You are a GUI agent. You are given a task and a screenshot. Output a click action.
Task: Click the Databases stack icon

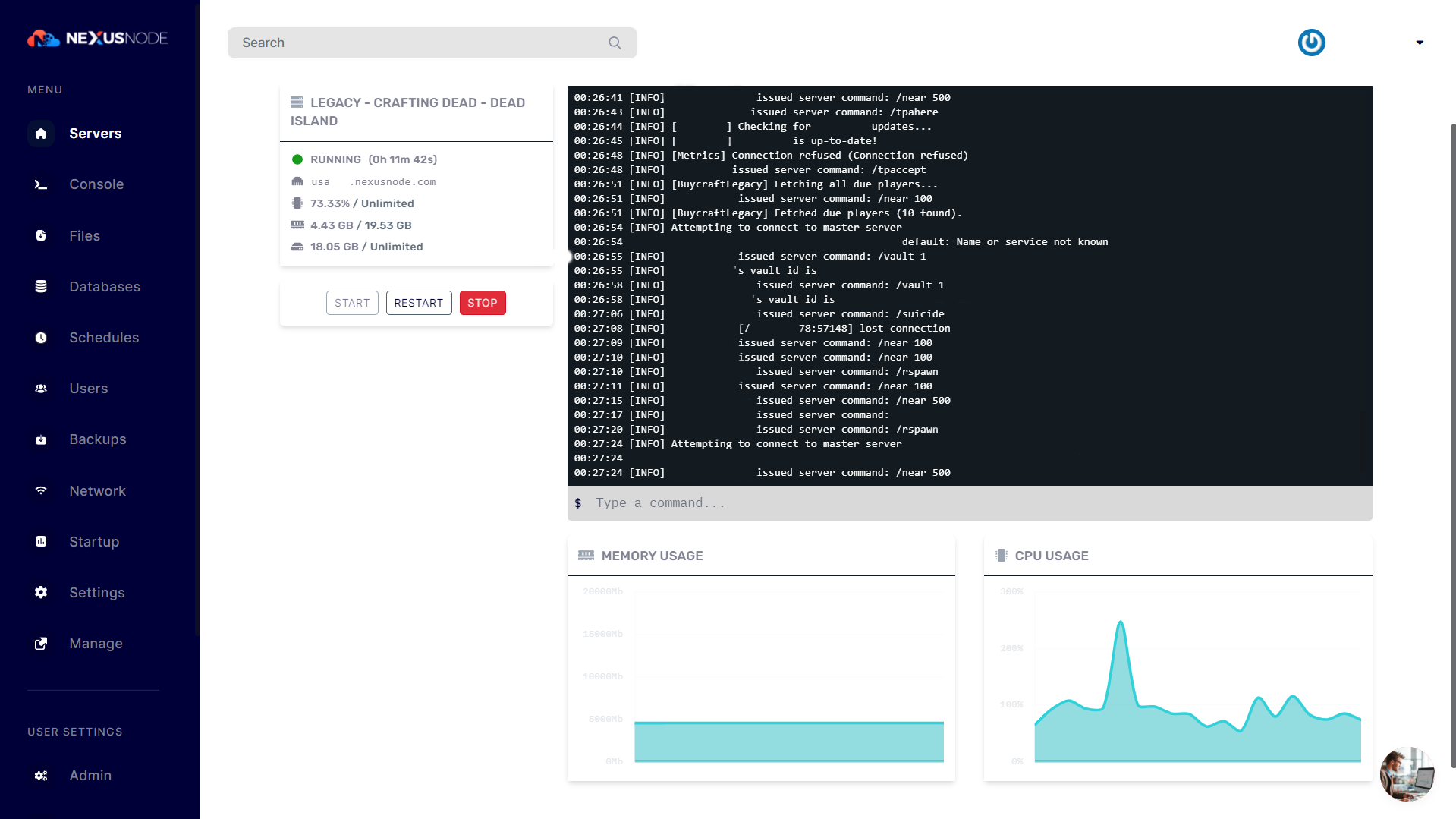point(41,287)
